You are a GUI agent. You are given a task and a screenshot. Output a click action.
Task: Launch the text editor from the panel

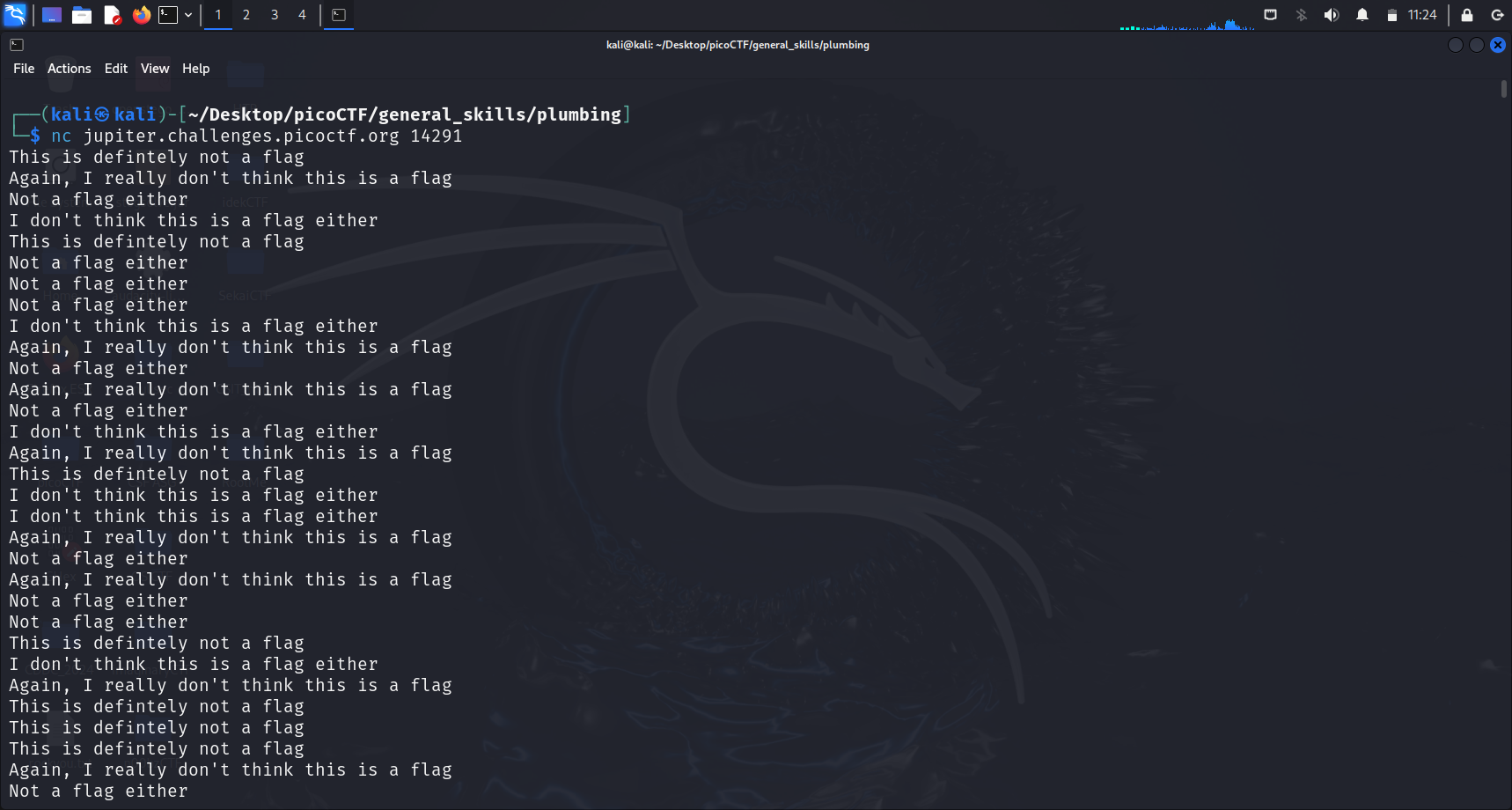112,15
